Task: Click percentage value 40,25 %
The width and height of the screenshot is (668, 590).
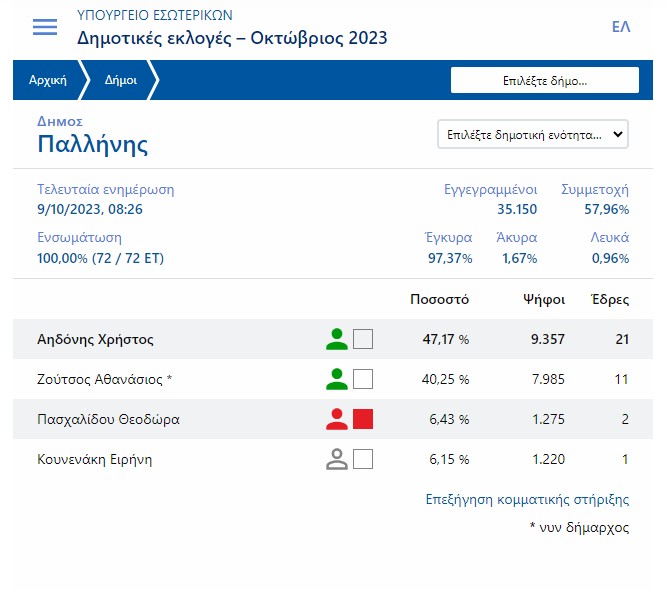Action: [x=445, y=379]
